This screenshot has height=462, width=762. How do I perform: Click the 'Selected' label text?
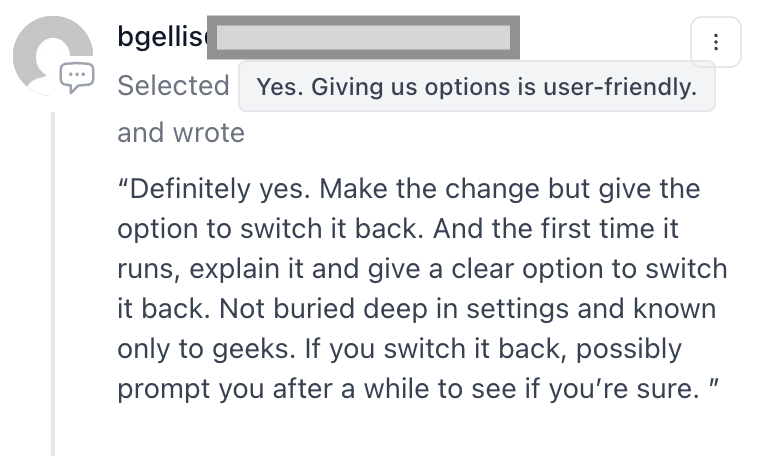click(173, 86)
